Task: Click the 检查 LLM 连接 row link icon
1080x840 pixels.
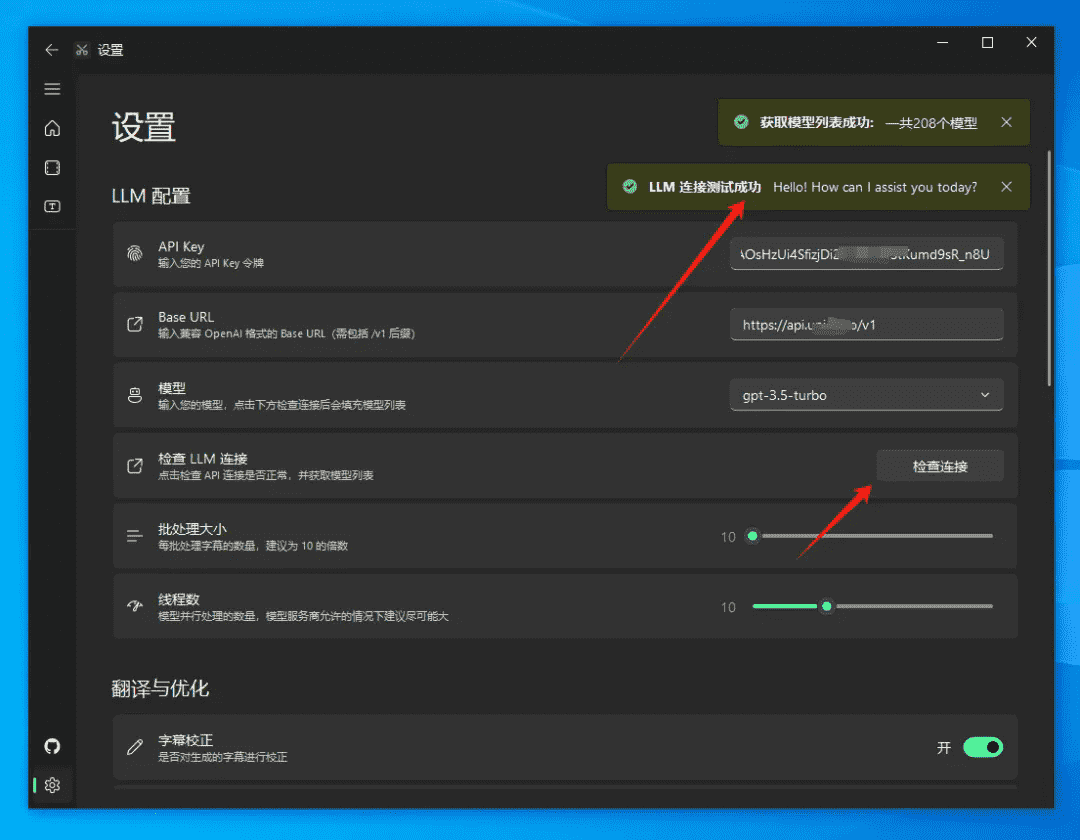Action: click(x=134, y=466)
